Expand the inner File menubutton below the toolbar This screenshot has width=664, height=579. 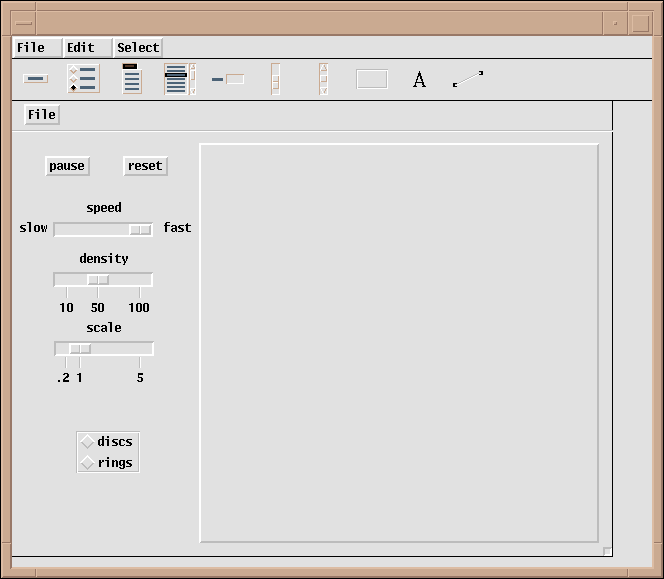42,114
